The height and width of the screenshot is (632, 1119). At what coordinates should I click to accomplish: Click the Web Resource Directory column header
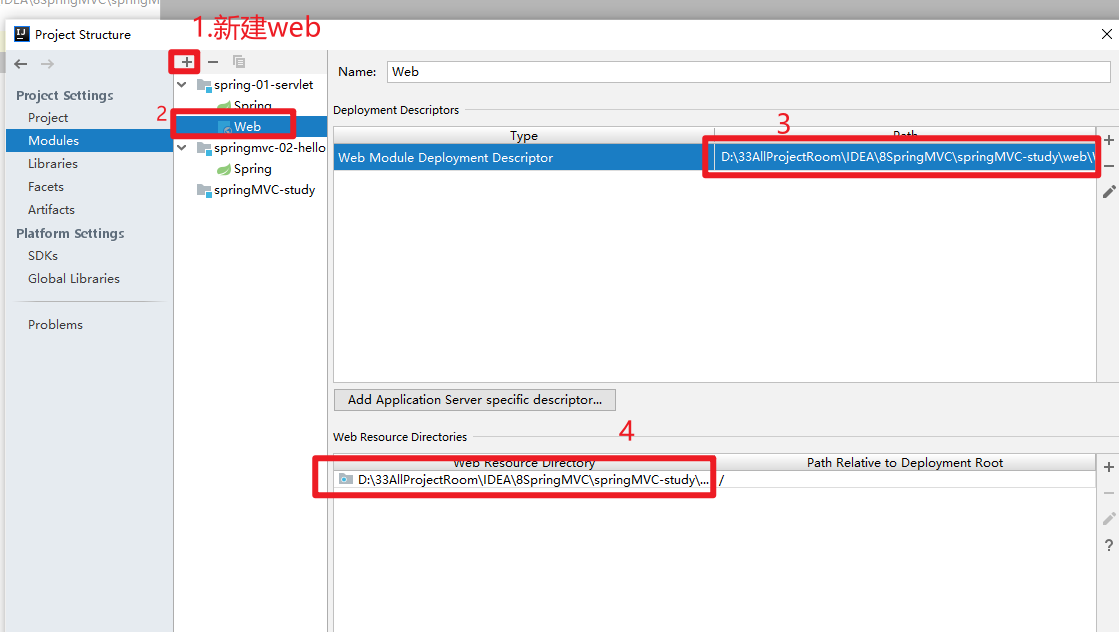[x=525, y=463]
